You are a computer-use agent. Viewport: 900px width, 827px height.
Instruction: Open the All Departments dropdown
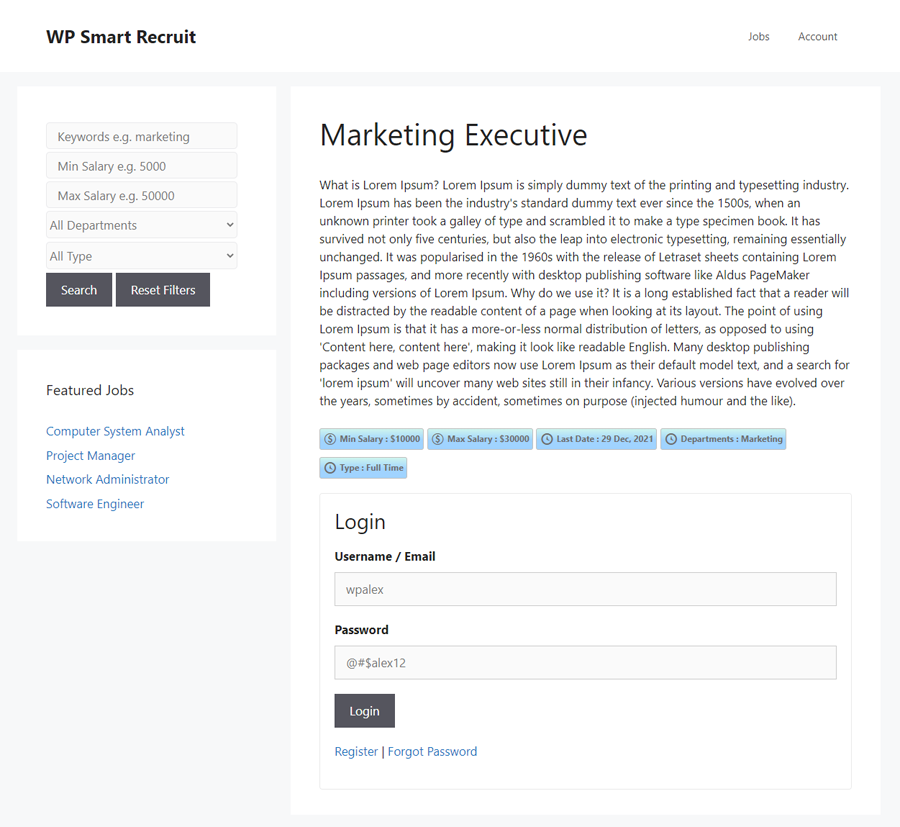point(142,226)
